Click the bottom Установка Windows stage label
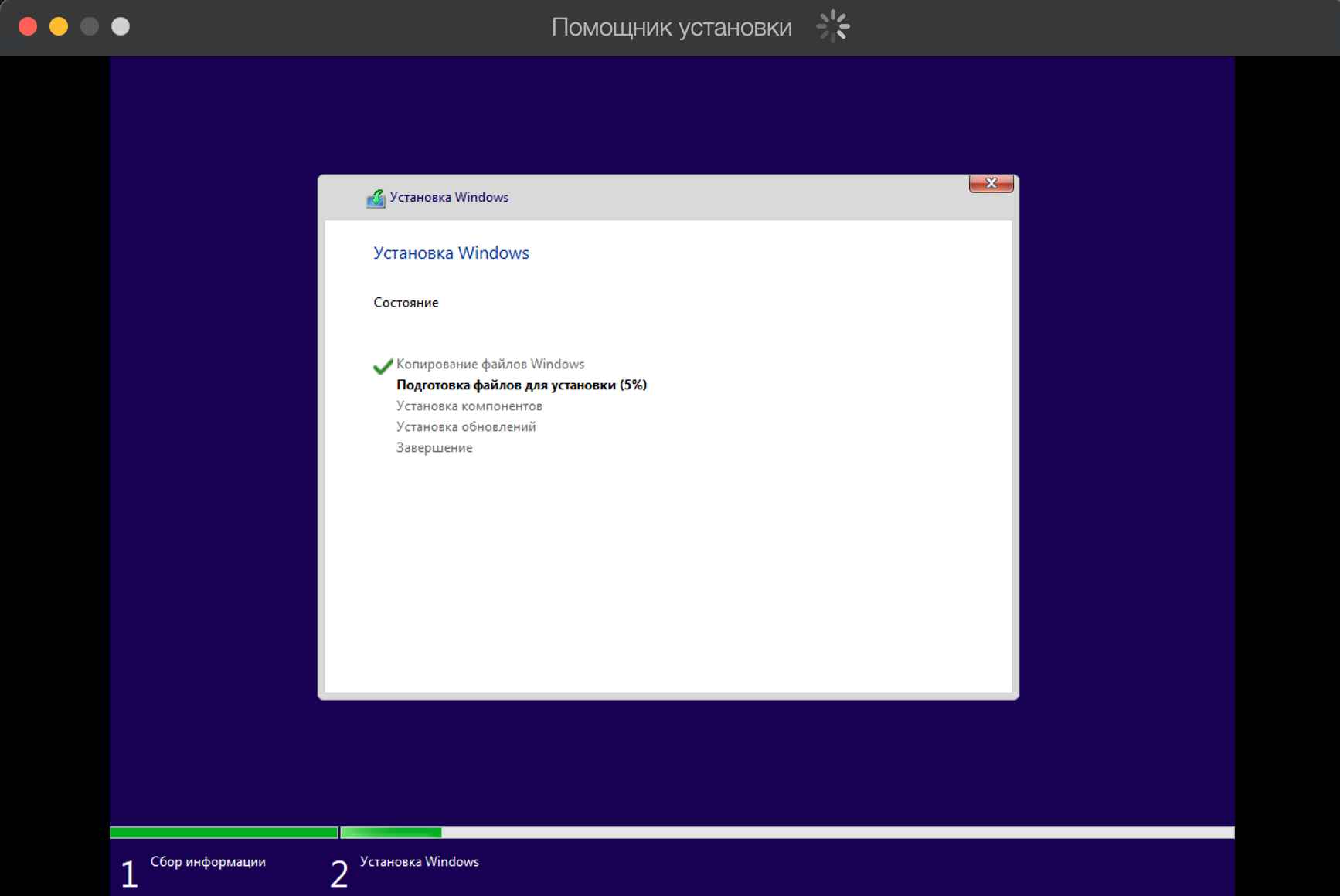The width and height of the screenshot is (1340, 896). pyautogui.click(x=420, y=861)
